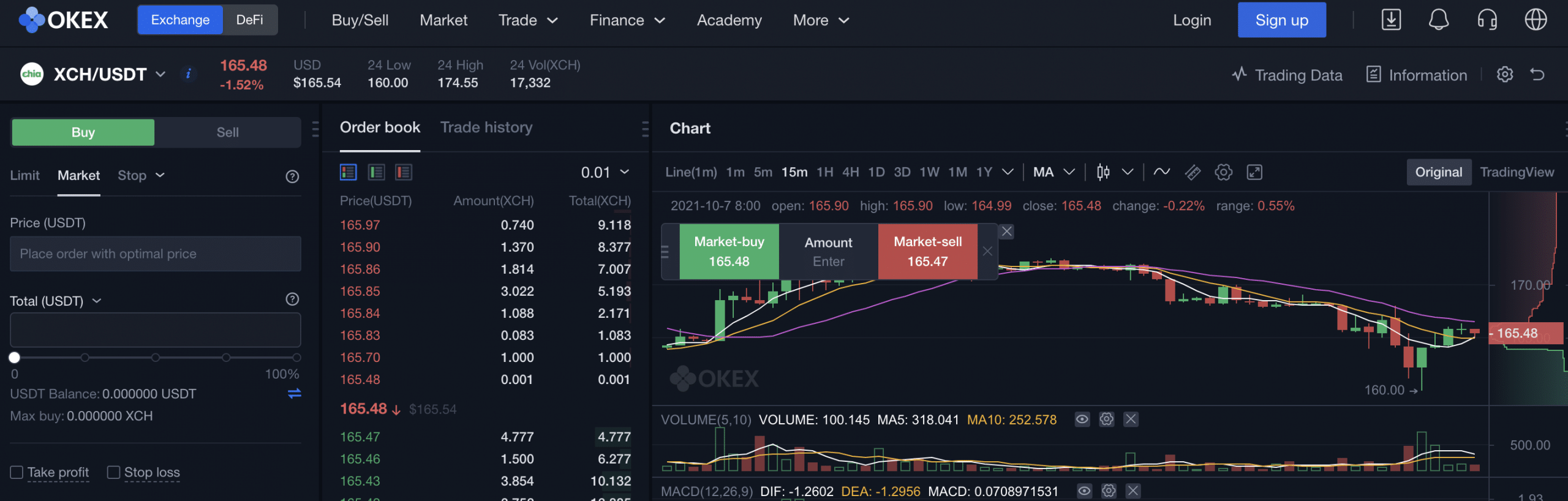Click Market-sell 165.47 button

click(927, 251)
